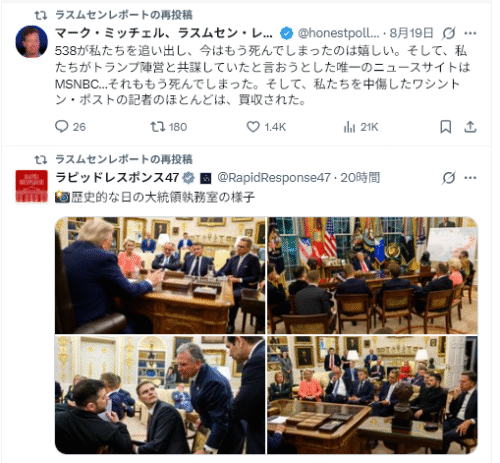
Task: Open Grok explain icon on RapidResponse47 post
Action: point(449,178)
